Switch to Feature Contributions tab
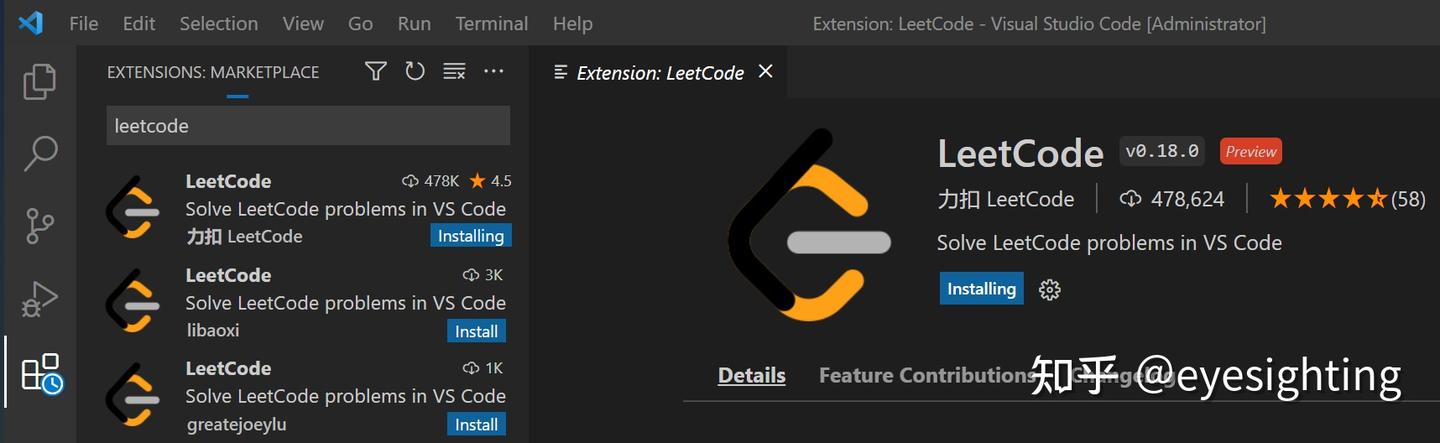This screenshot has height=443, width=1440. [927, 375]
